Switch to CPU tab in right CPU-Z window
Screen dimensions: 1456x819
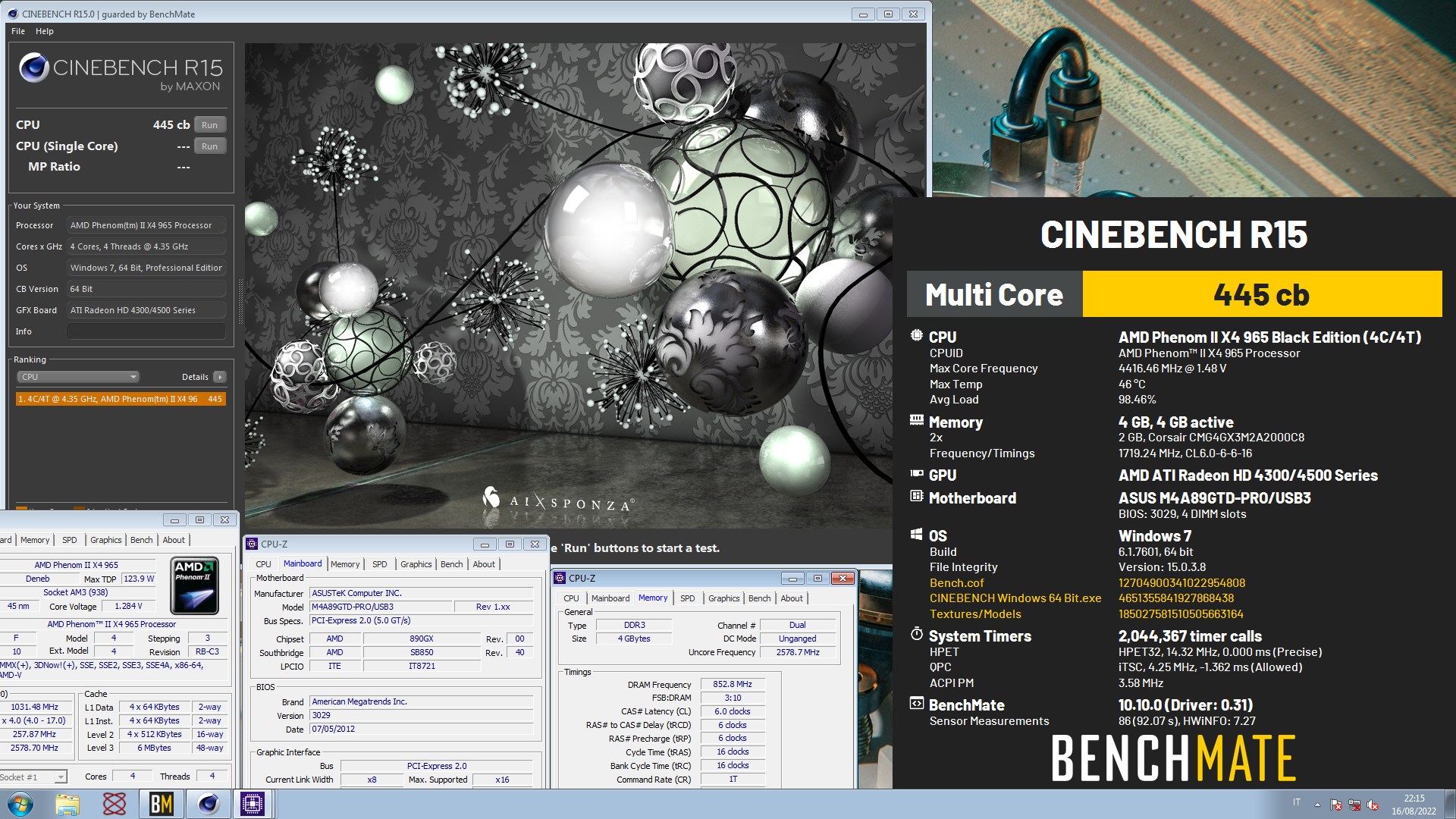click(571, 598)
